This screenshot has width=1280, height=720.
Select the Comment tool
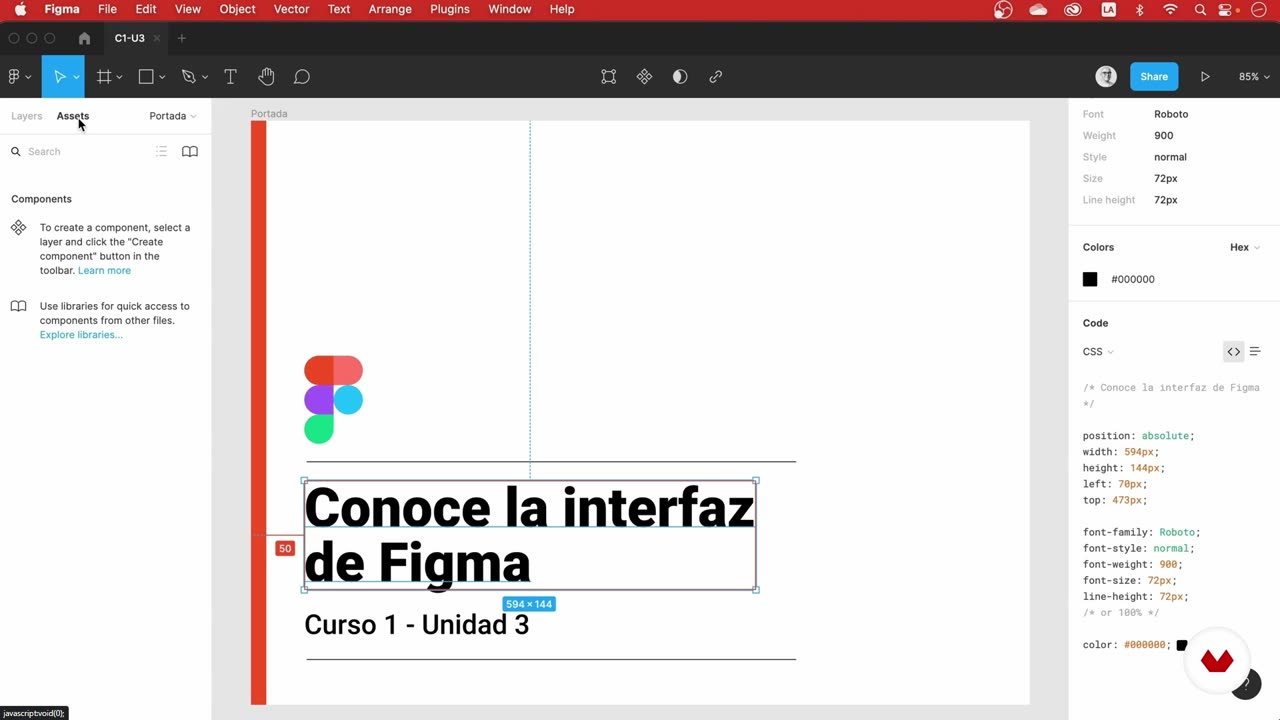302,76
